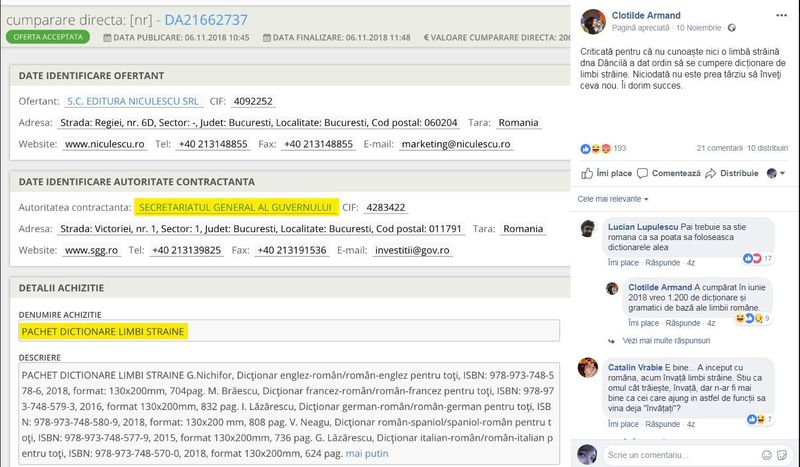800x467 pixels.
Task: Open the Cele mai relevante sort dropdown
Action: (x=612, y=199)
